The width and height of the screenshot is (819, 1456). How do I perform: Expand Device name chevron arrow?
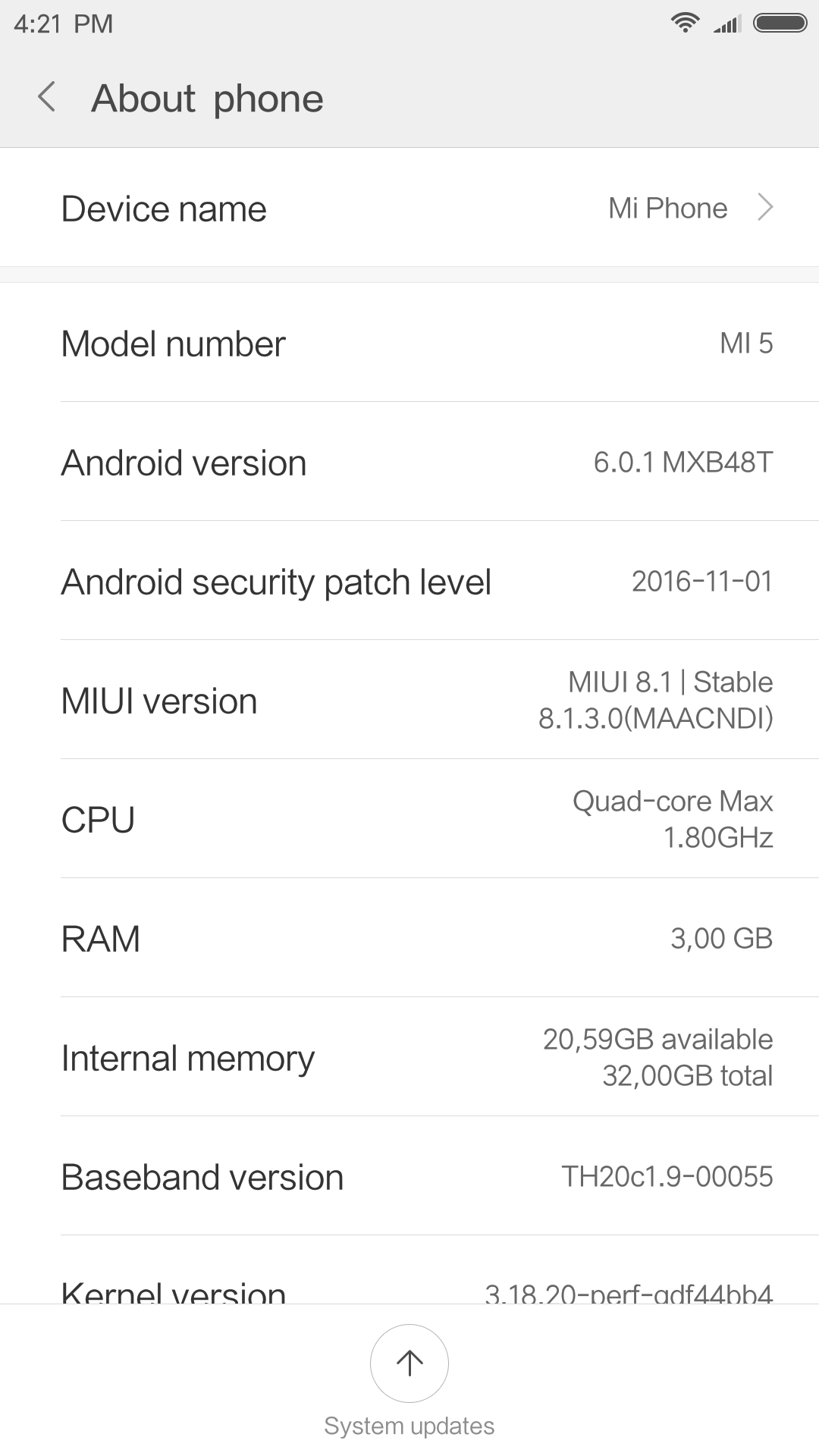tap(765, 207)
